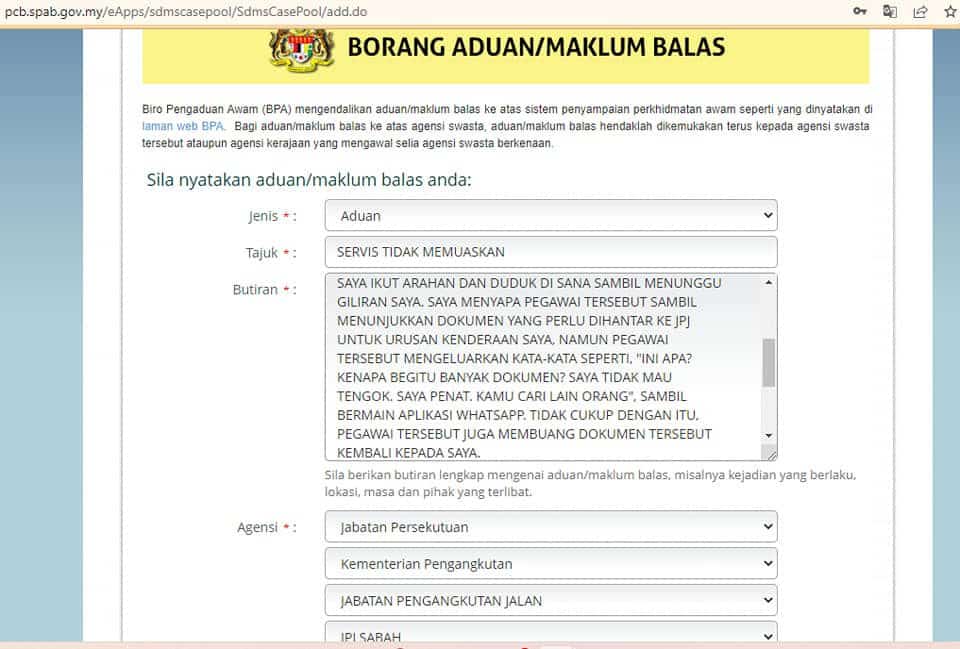
Task: Click the 'KEMBALI KEPADA SAYA.' line in Butiran
Action: pos(408,452)
